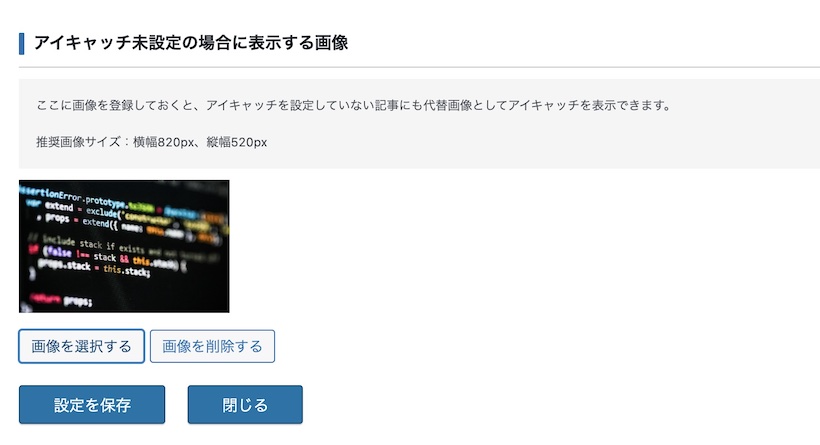Click the this.stack code line in thumbnail

[x=93, y=268]
